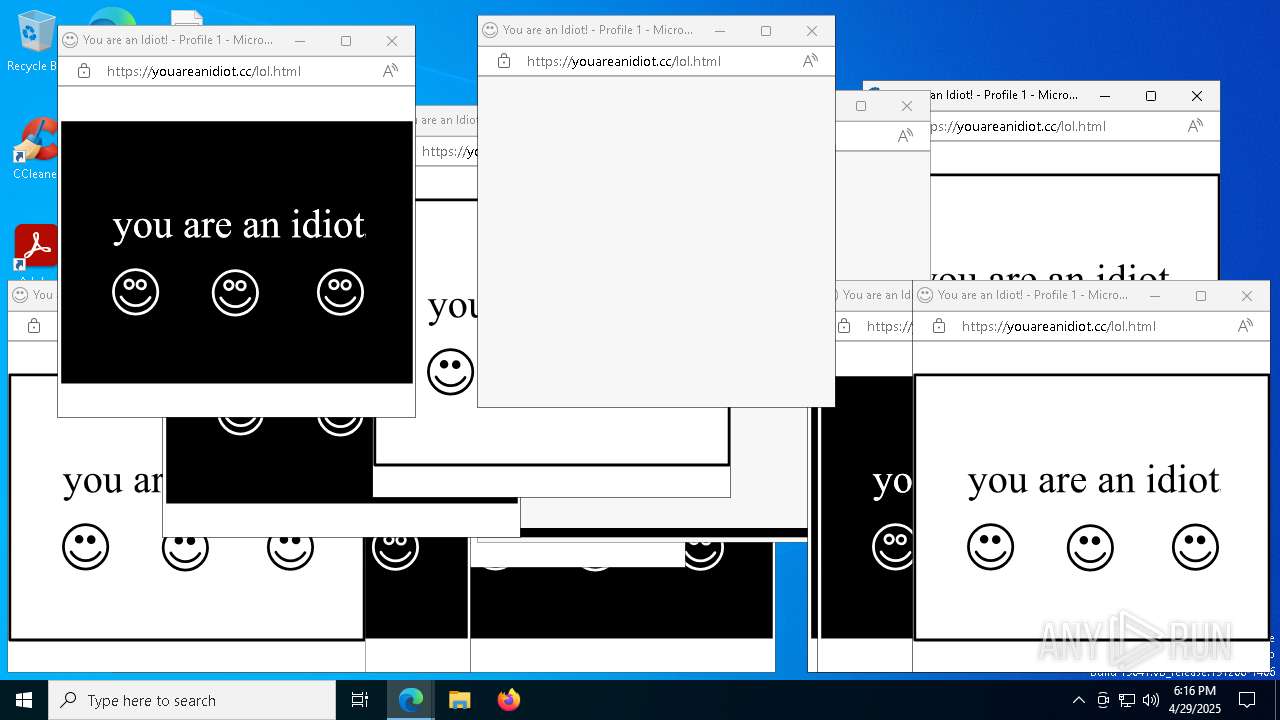Screen dimensions: 1280x720
Task: Switch to Microsoft Edge on the taskbar
Action: tap(411, 700)
